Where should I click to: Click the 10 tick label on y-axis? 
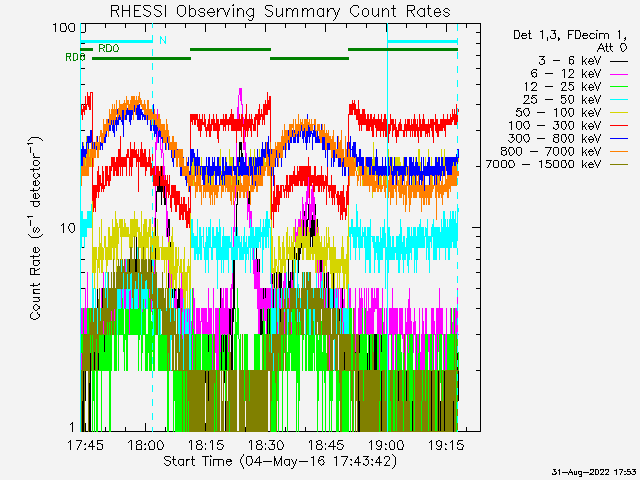point(71,227)
